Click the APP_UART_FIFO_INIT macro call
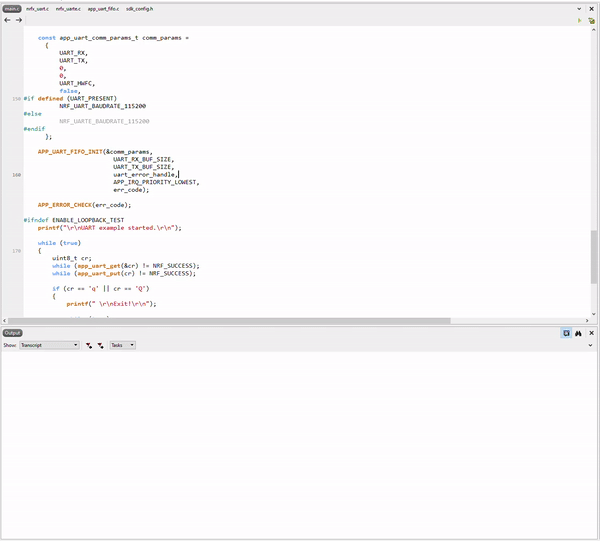This screenshot has width=600, height=541. click(70, 152)
